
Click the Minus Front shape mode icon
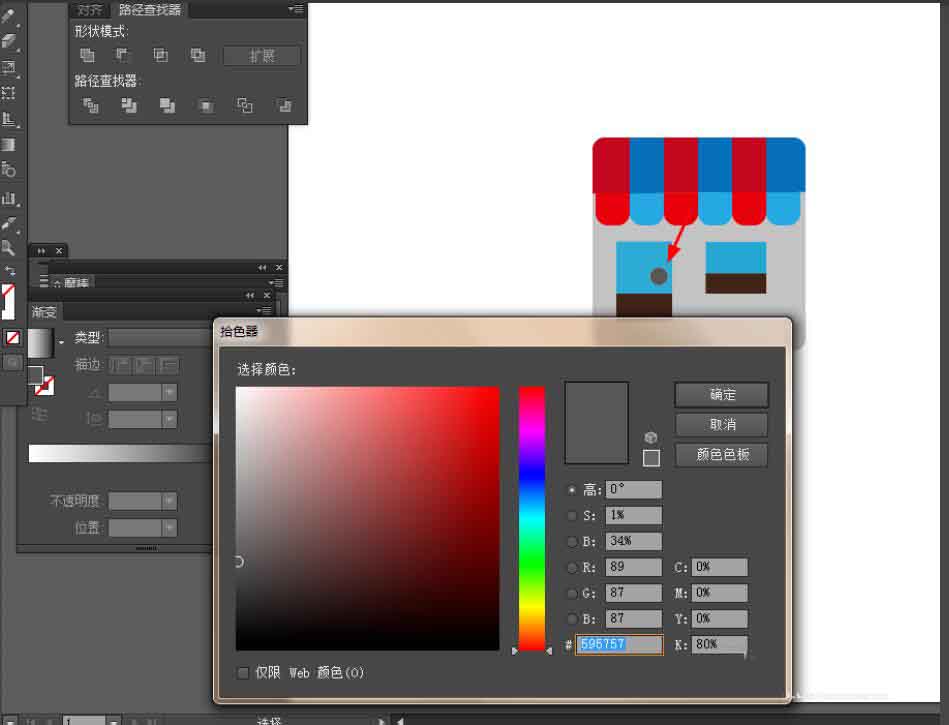(x=122, y=56)
